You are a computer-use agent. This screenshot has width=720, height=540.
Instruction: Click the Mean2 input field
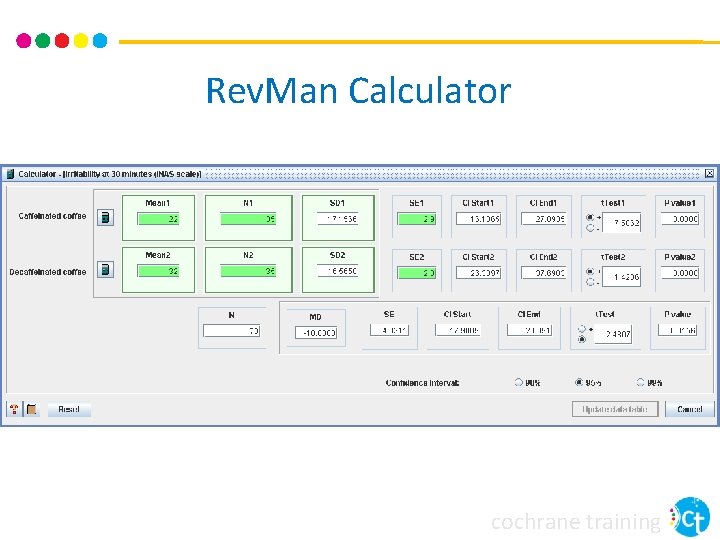pyautogui.click(x=158, y=271)
